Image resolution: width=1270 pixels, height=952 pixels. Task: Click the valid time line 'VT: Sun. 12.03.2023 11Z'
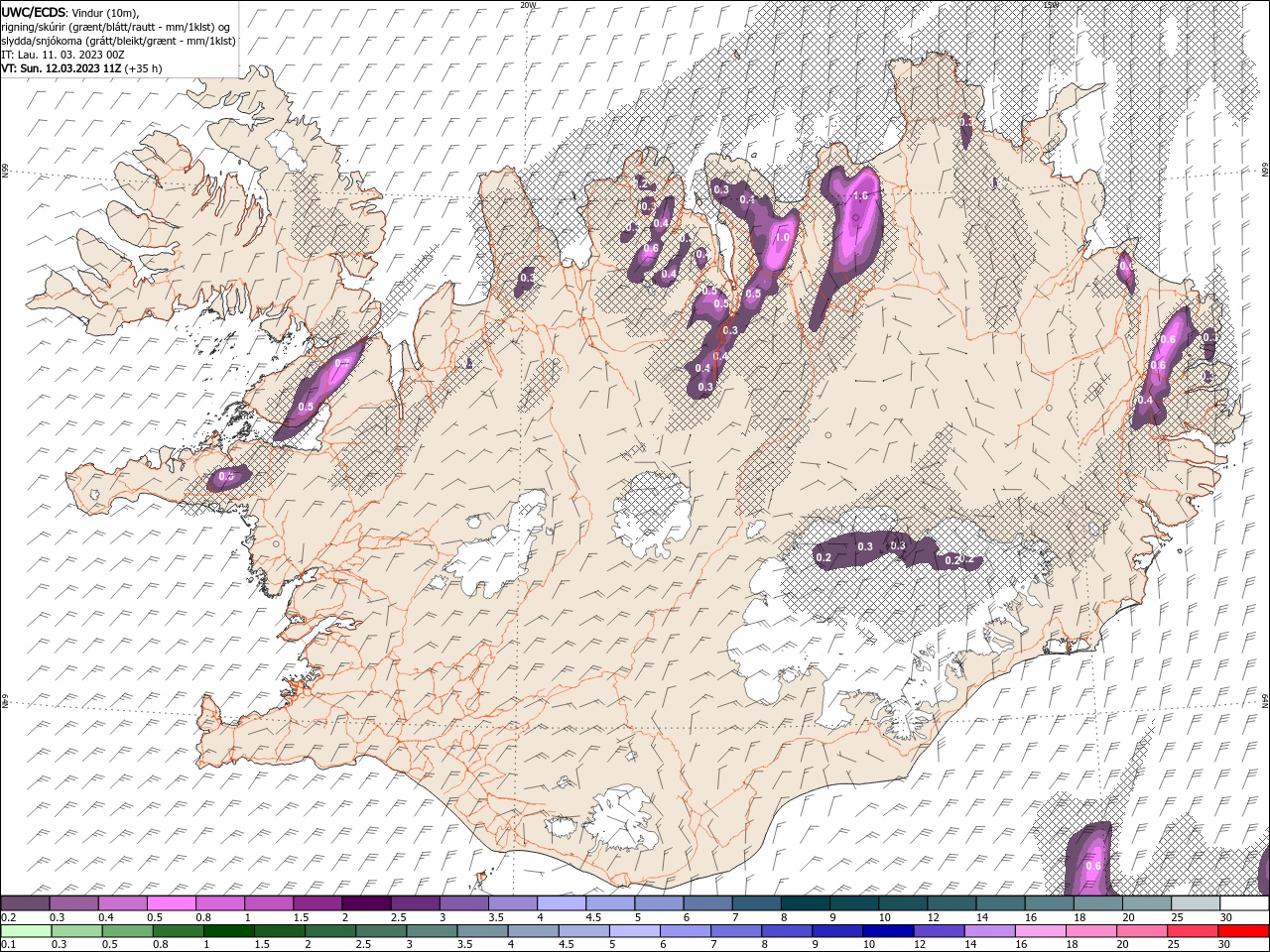point(62,68)
